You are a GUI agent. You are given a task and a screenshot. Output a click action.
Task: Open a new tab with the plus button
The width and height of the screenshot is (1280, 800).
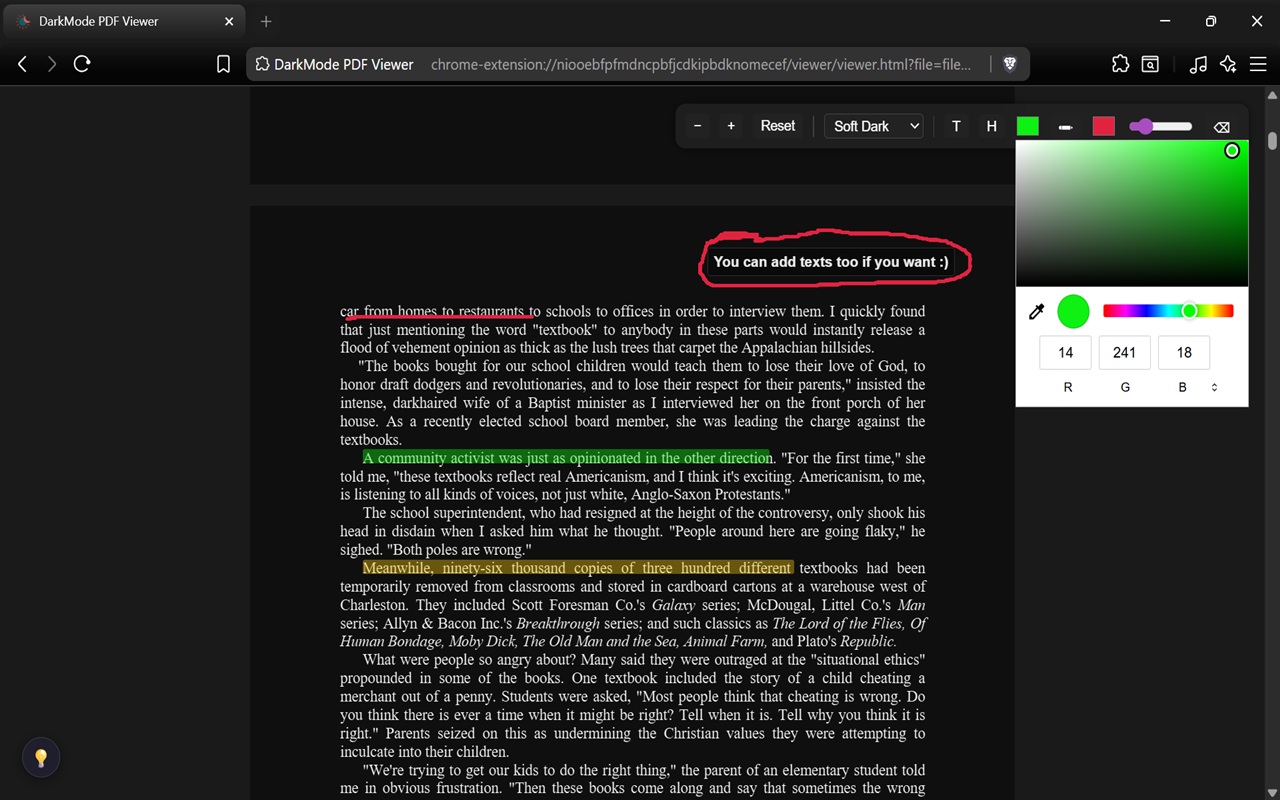point(266,21)
